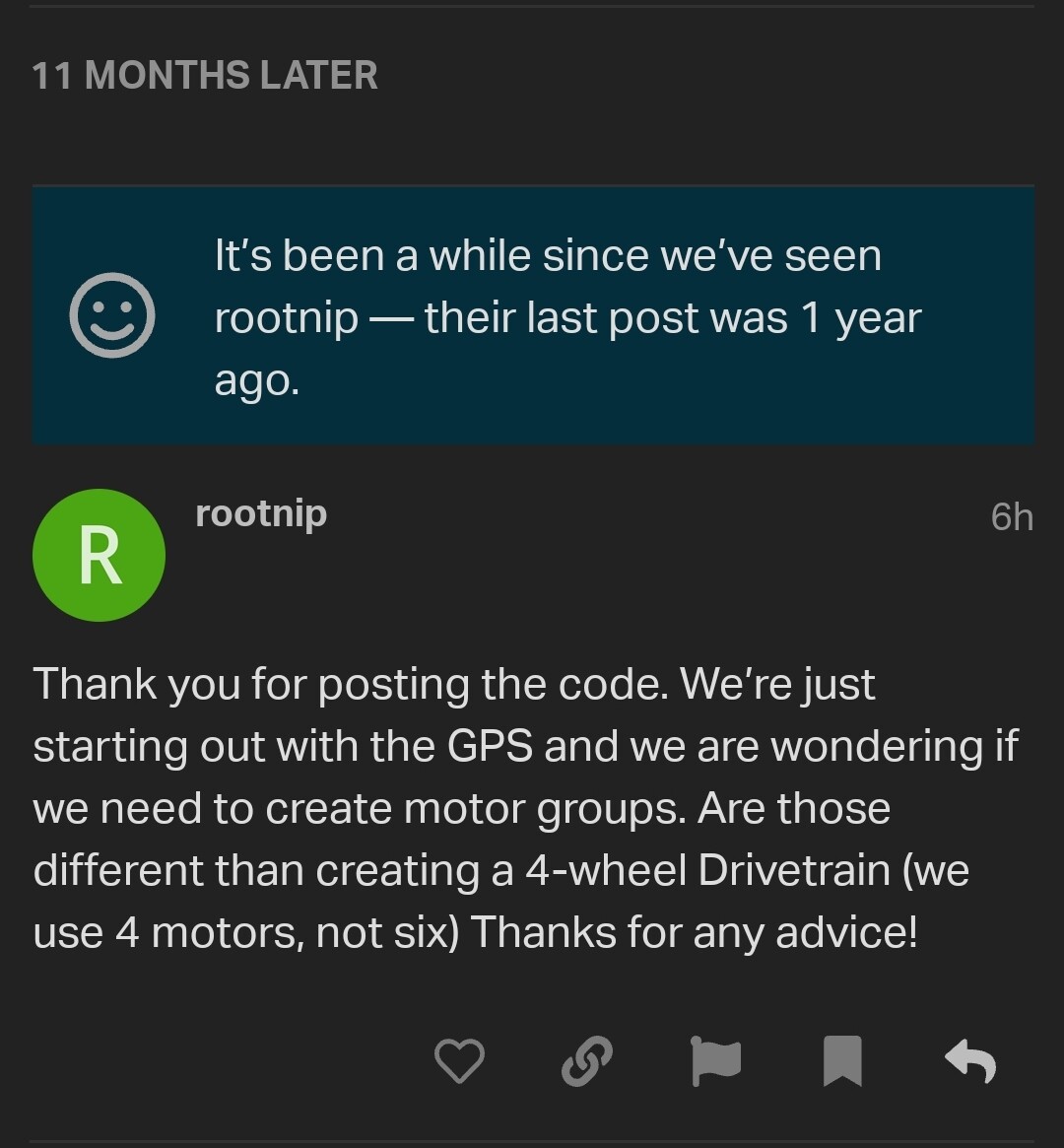Open rootnip username profile link
Screen dimensions: 1064x1148
(260, 514)
